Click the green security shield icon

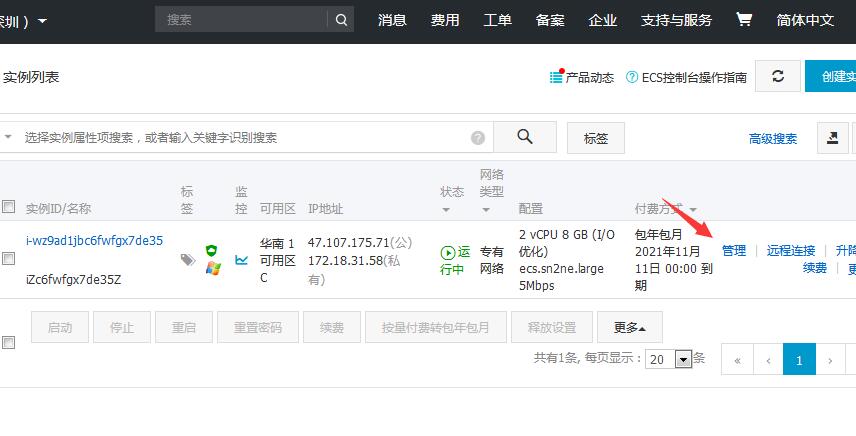tap(211, 250)
